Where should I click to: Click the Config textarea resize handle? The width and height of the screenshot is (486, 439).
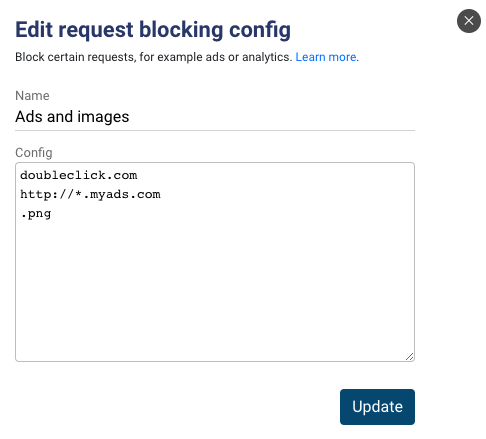410,356
